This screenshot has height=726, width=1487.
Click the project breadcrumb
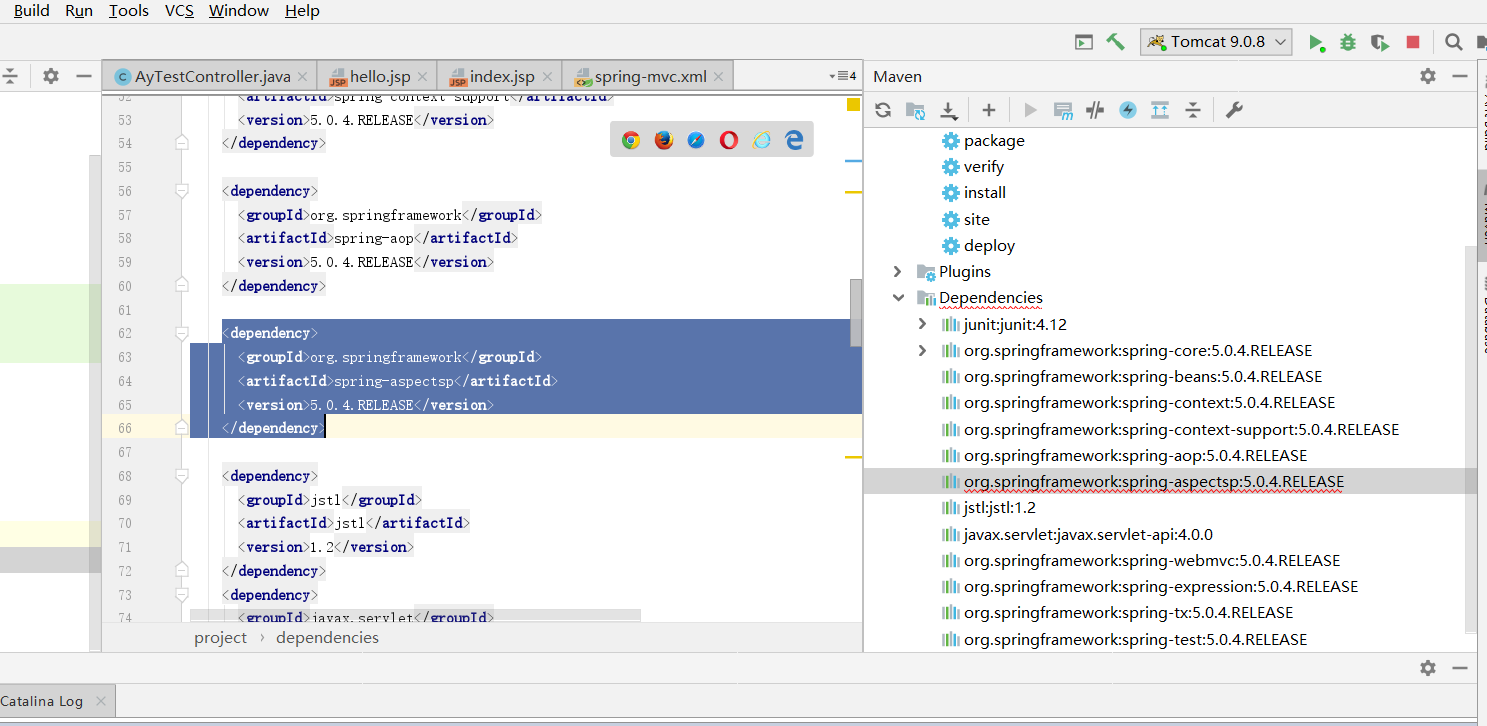pos(220,638)
